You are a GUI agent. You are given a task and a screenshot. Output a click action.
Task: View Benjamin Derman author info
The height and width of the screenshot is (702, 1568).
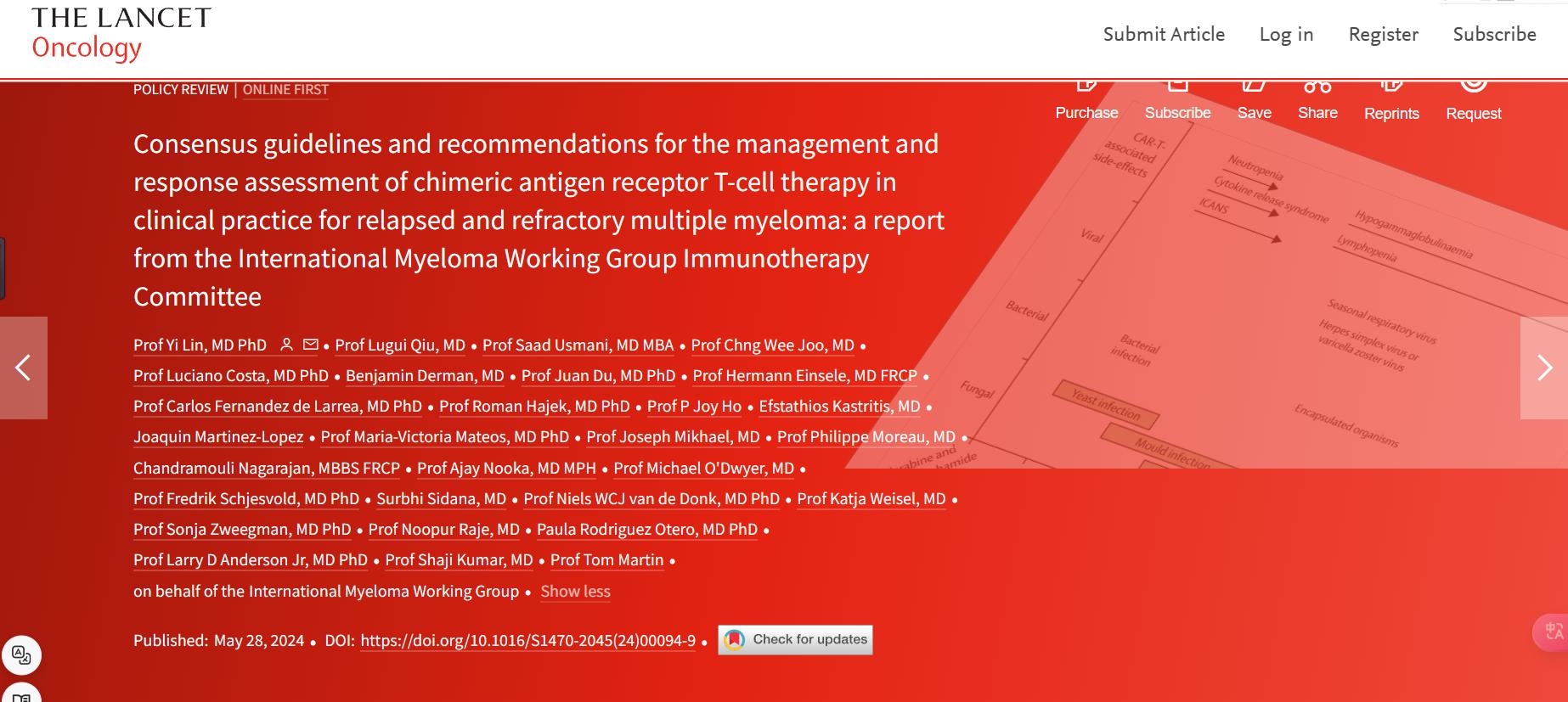tap(425, 375)
